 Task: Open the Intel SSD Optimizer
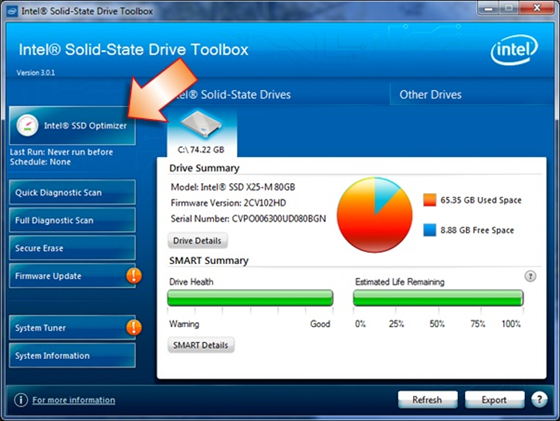coord(72,126)
